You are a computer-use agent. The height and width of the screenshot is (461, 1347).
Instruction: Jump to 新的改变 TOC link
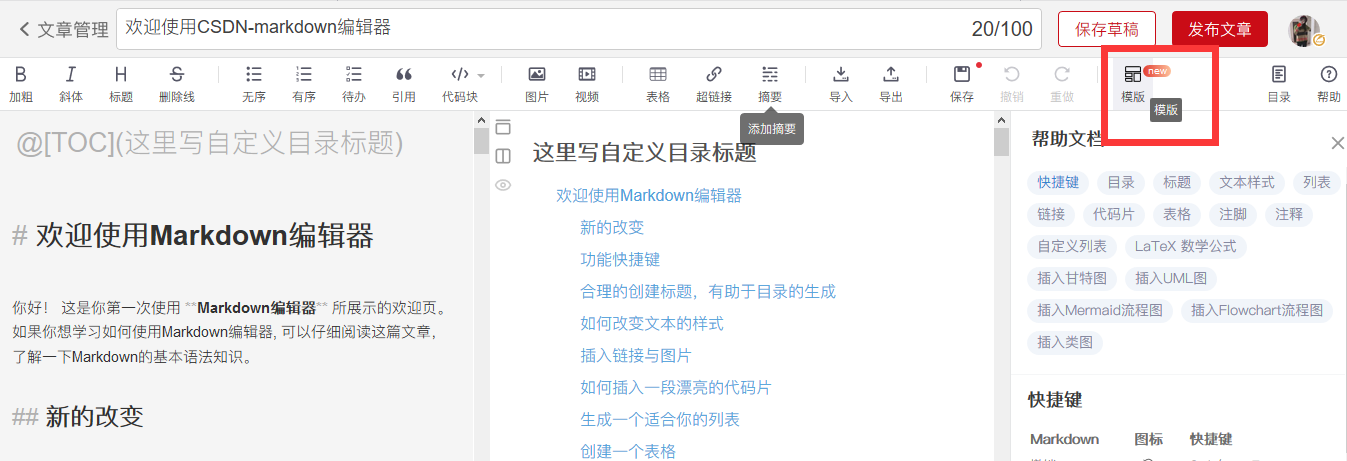pyautogui.click(x=612, y=227)
